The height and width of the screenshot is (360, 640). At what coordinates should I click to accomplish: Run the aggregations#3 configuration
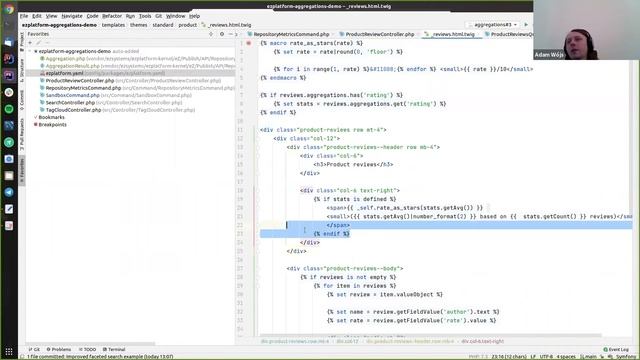pos(526,25)
